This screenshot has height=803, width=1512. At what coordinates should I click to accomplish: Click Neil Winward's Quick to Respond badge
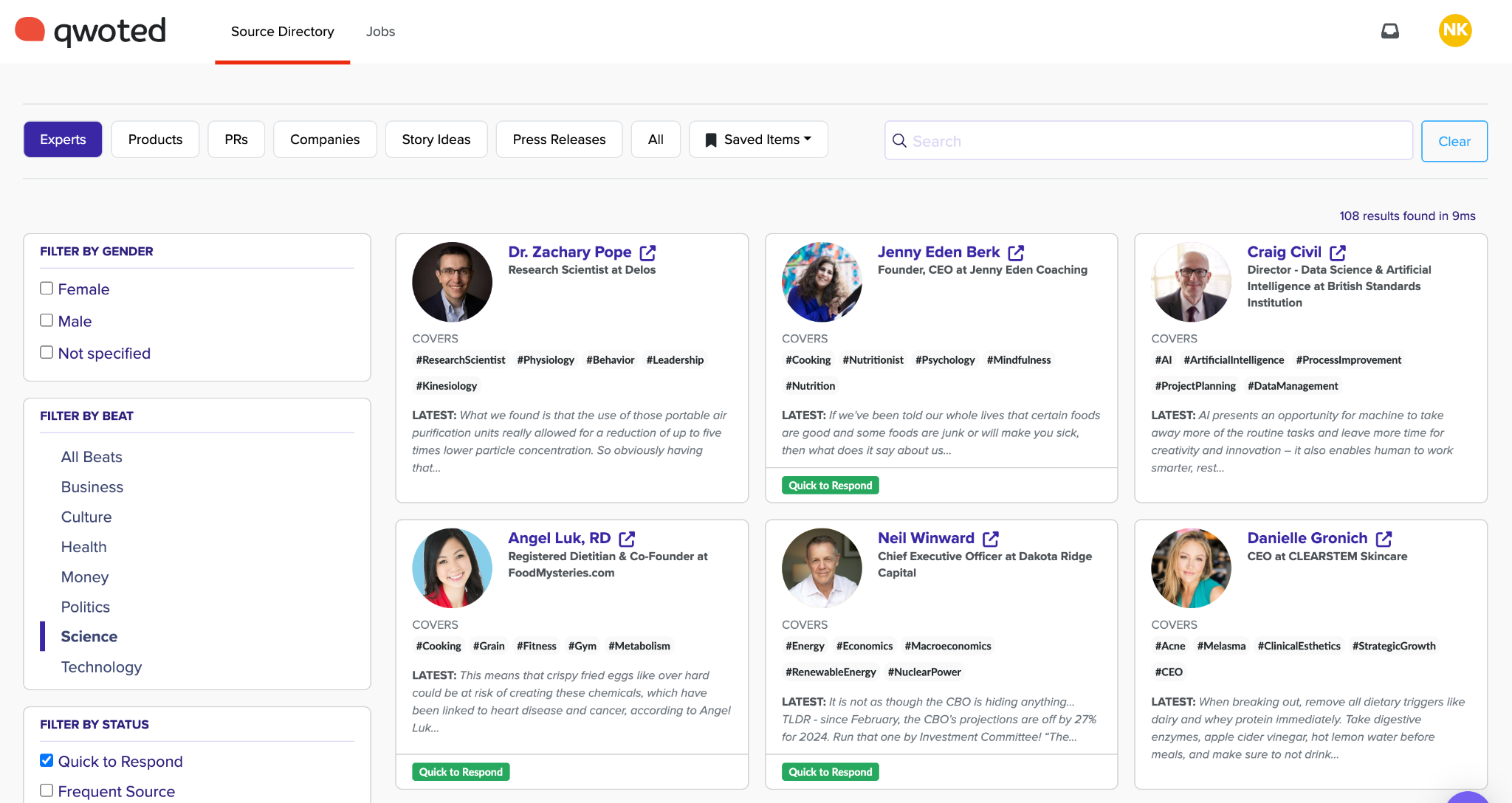[830, 772]
